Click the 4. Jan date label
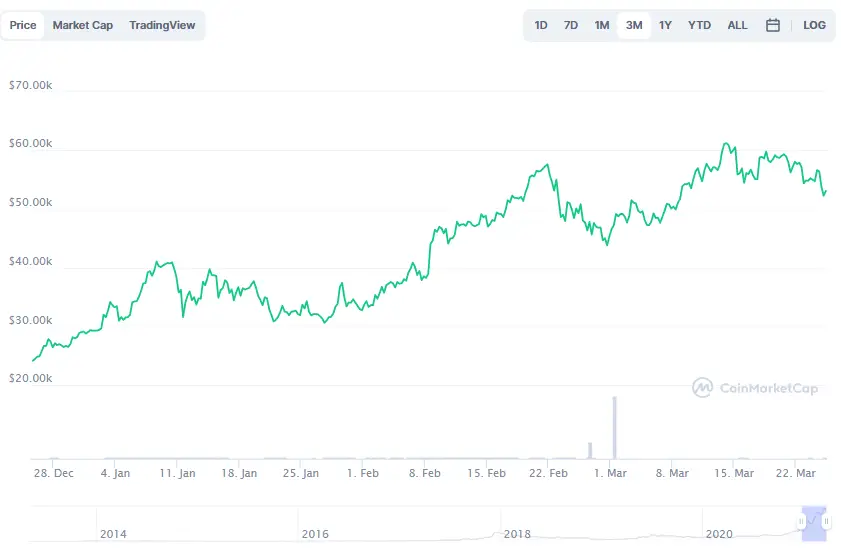The width and height of the screenshot is (841, 554). pos(115,473)
